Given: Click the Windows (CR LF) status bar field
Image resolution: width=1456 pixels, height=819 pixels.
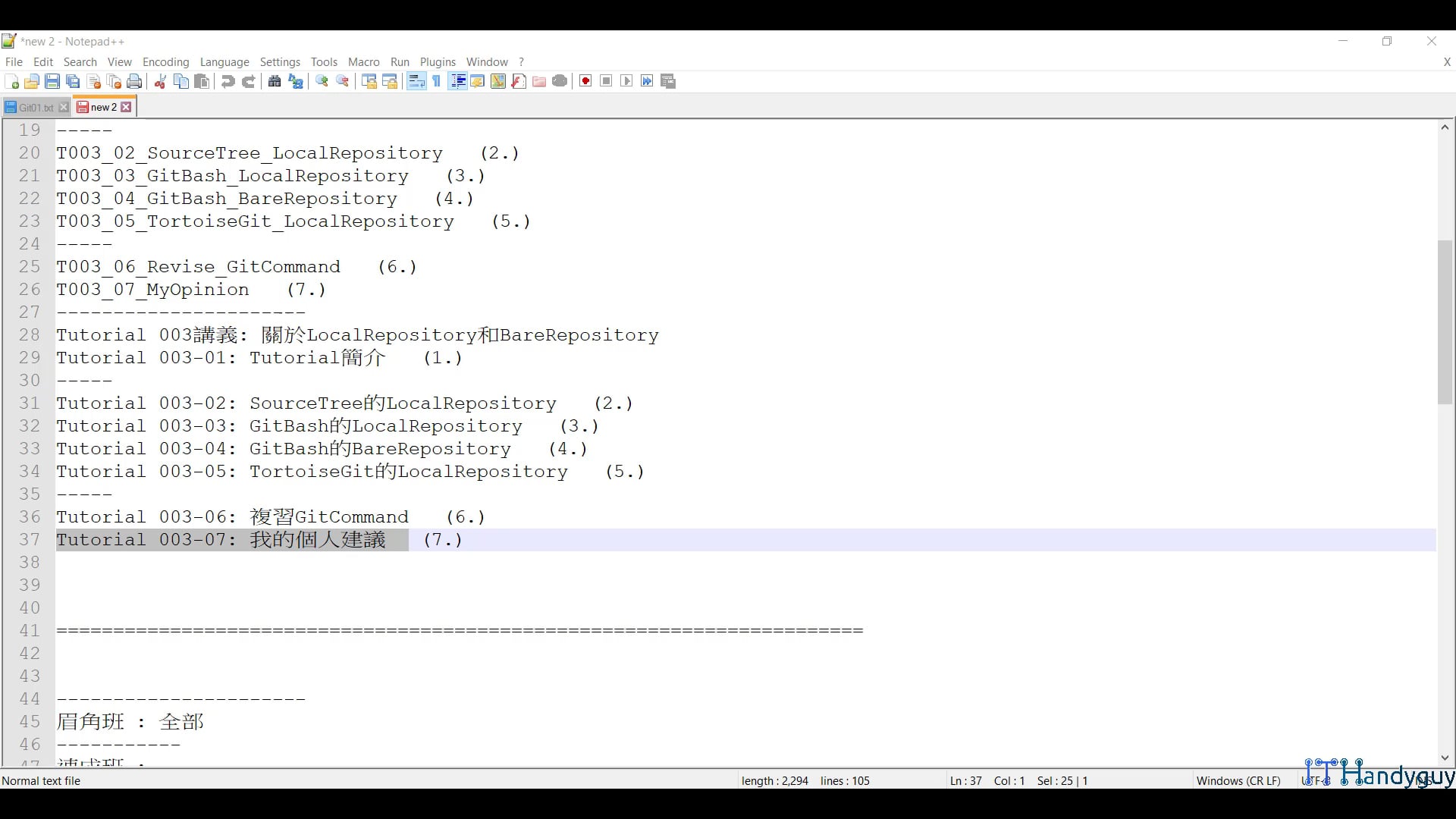Looking at the screenshot, I should (1238, 780).
